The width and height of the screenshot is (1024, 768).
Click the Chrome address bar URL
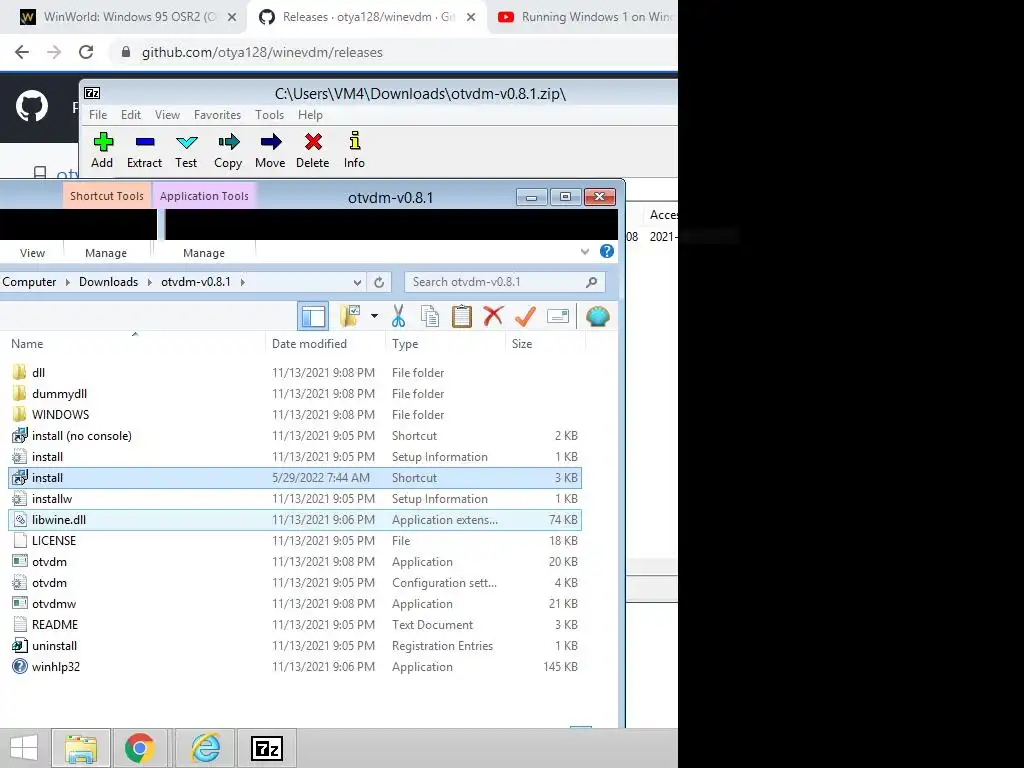click(262, 52)
